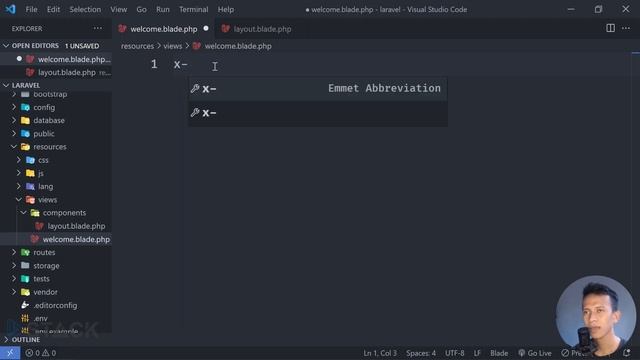Click the routes folder icon
Image resolution: width=640 pixels, height=360 pixels.
(25, 252)
